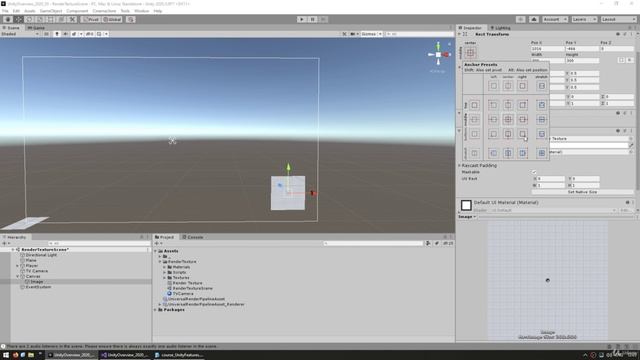
Task: Click the anchor preset button above the popup
Action: [x=470, y=53]
